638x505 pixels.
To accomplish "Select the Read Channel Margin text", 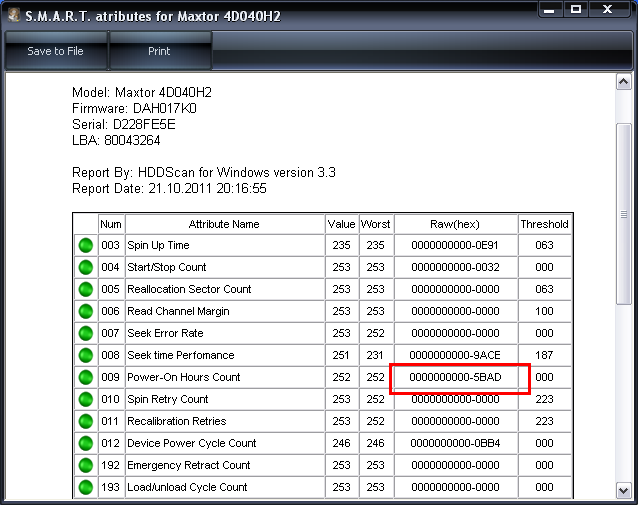I will point(178,311).
